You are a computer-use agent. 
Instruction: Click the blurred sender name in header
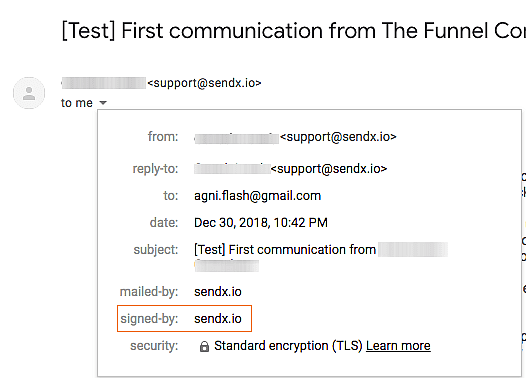coord(104,83)
